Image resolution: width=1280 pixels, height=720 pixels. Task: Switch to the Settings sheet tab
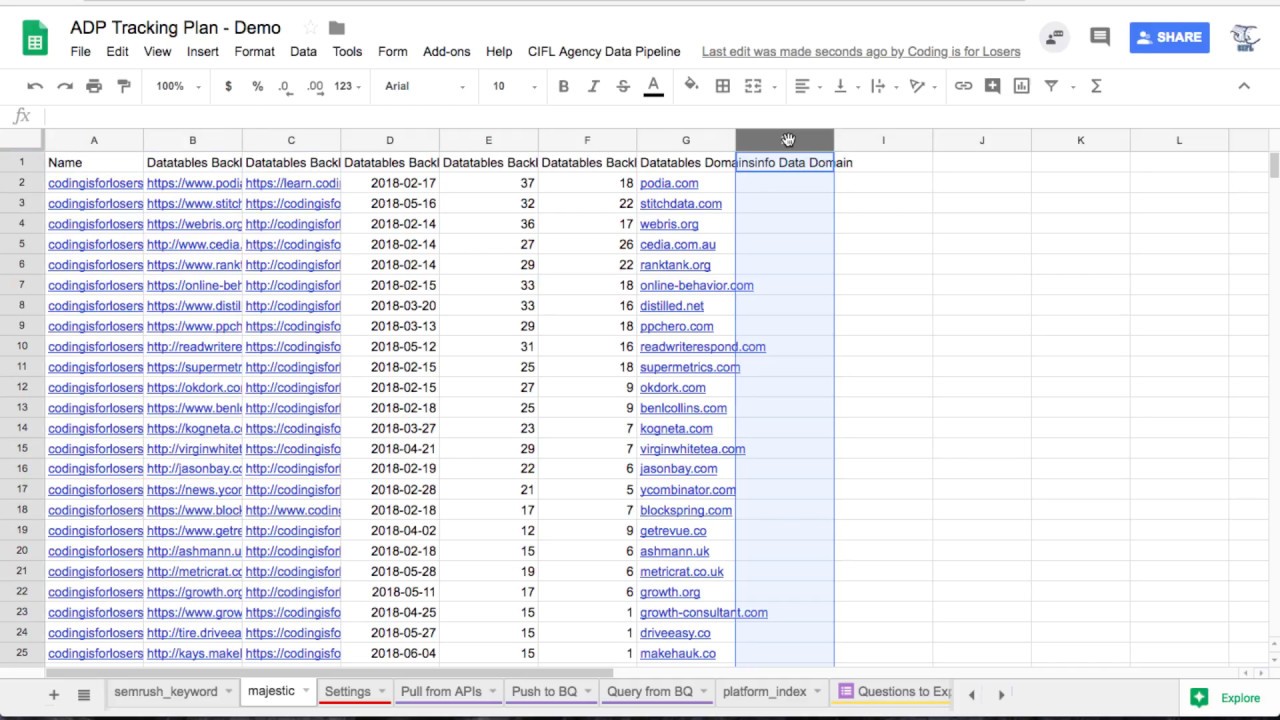(x=347, y=692)
